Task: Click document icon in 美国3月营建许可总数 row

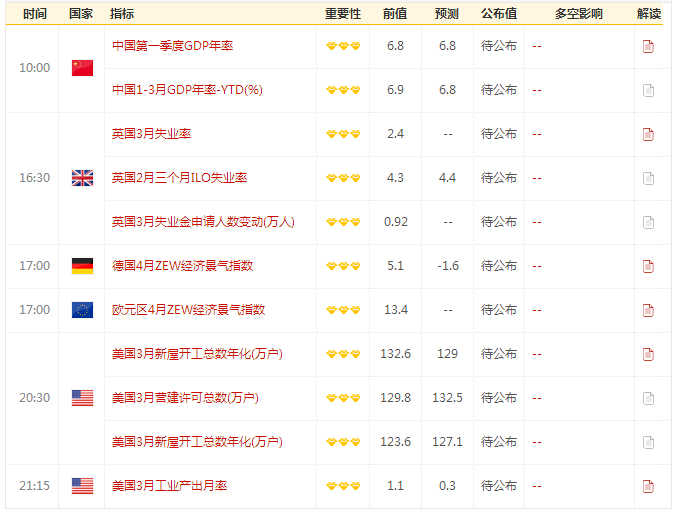Action: 648,398
